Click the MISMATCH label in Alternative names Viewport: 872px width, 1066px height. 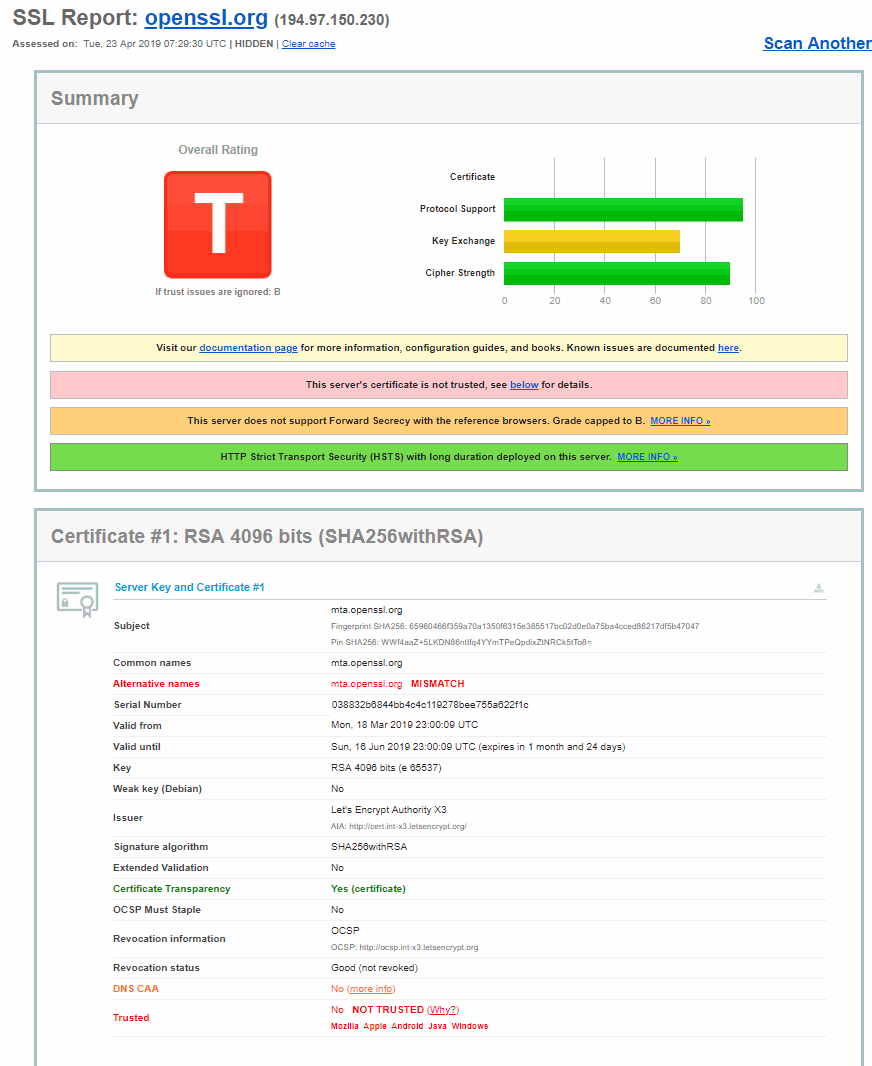pos(438,684)
